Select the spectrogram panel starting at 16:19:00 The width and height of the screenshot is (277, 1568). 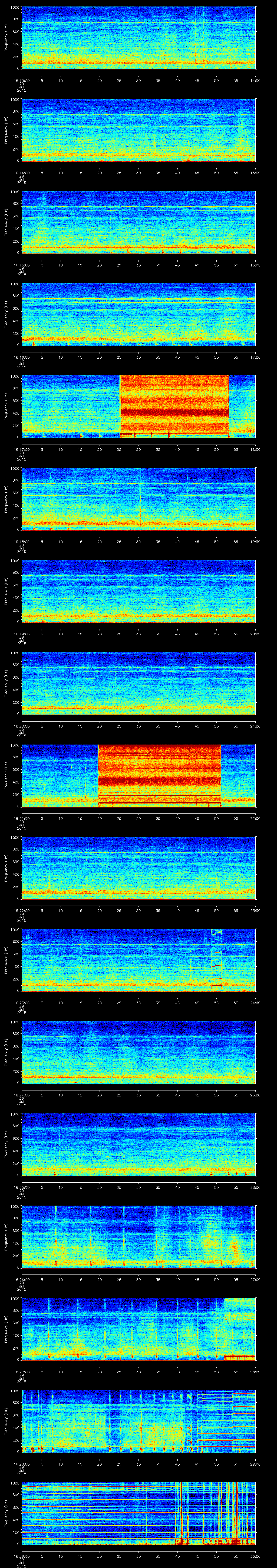coord(138,590)
